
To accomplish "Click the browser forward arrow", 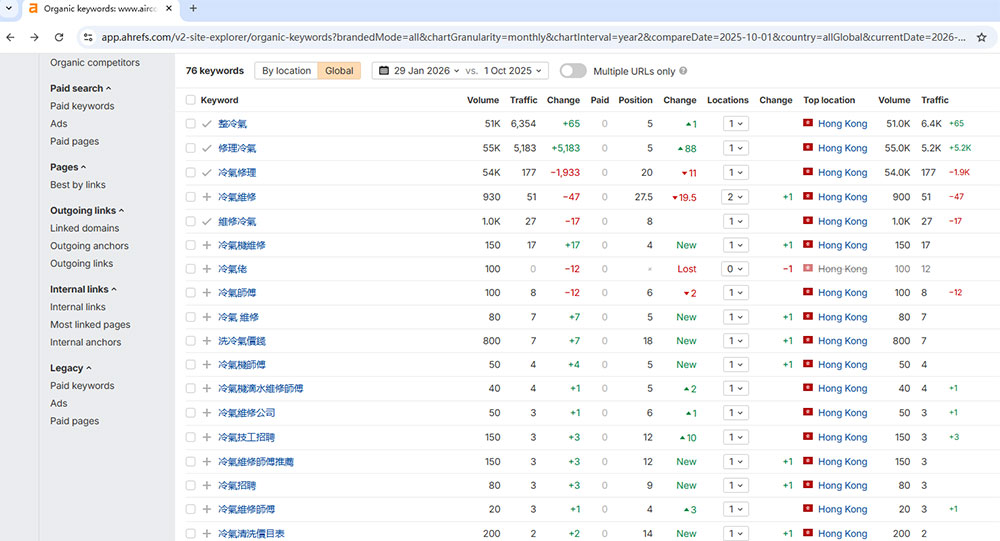I will tap(34, 37).
